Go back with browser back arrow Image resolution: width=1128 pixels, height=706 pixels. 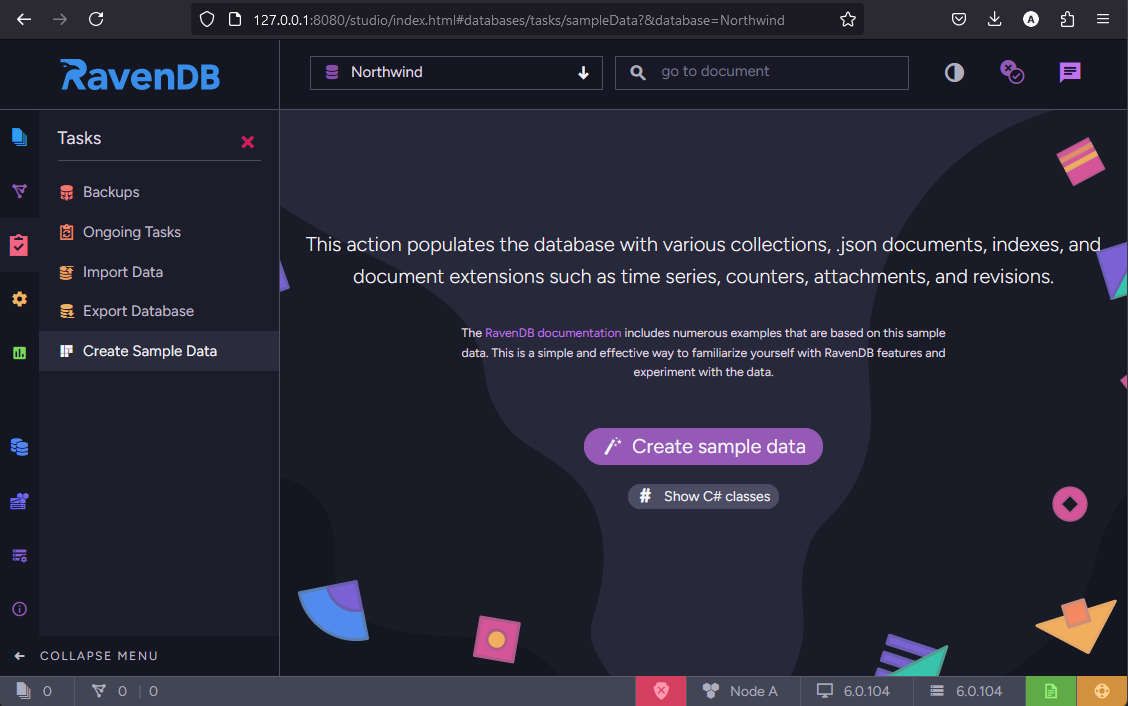pyautogui.click(x=24, y=19)
